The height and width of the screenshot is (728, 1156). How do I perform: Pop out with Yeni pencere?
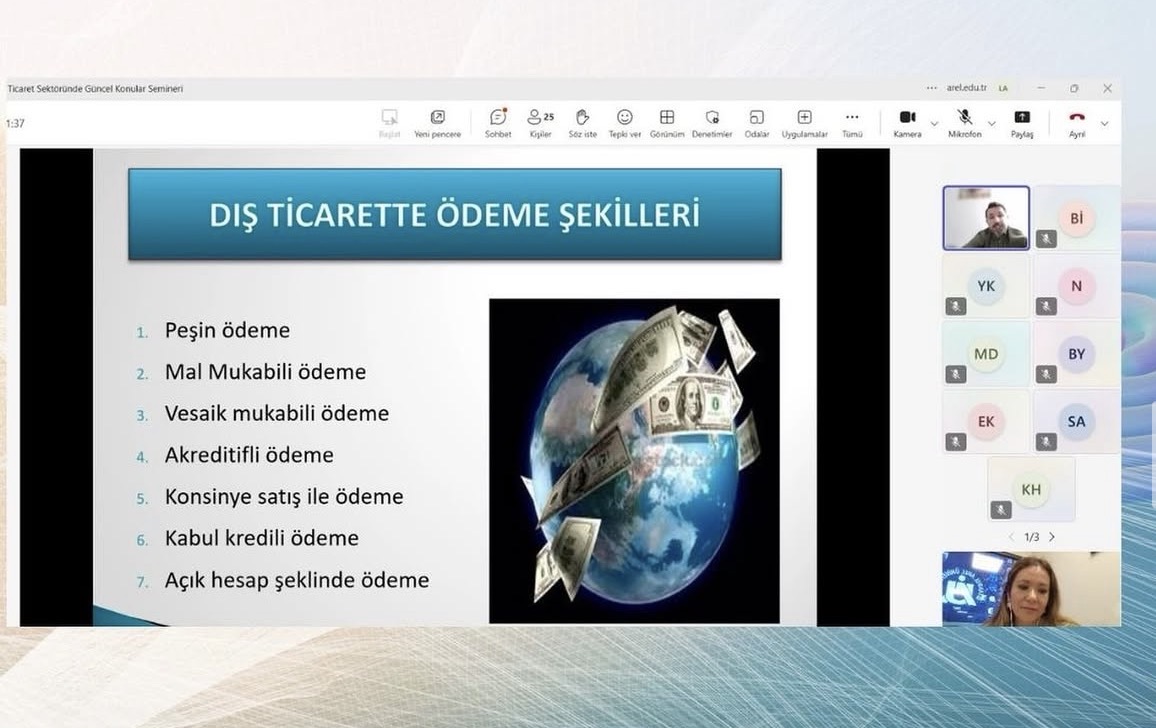tap(437, 122)
